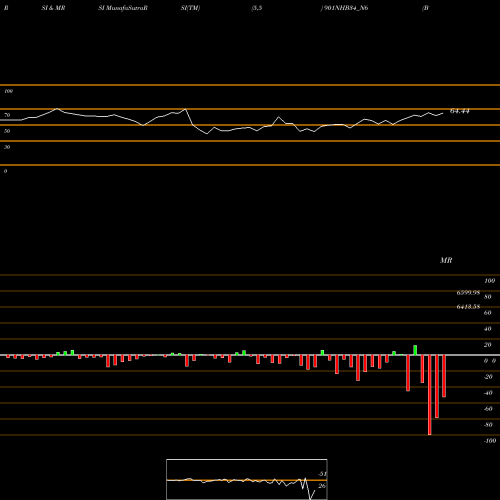Open the mini RSI thumbnail chart
The height and width of the screenshot is (500, 500).
[247, 479]
